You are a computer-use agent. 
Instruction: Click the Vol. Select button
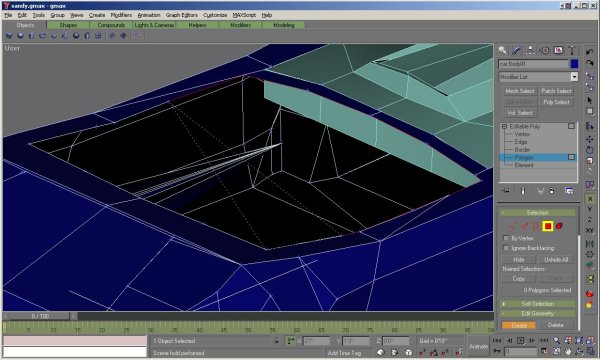tap(519, 113)
